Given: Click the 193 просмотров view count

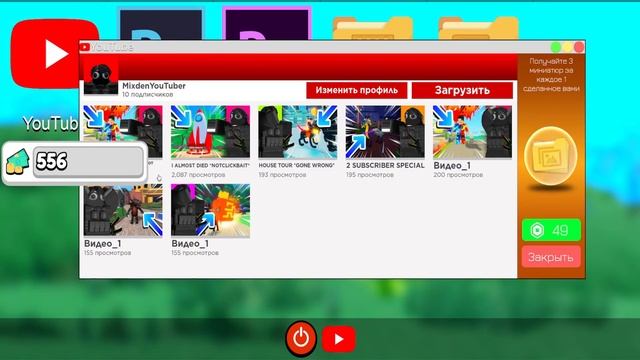Looking at the screenshot, I should [x=282, y=175].
